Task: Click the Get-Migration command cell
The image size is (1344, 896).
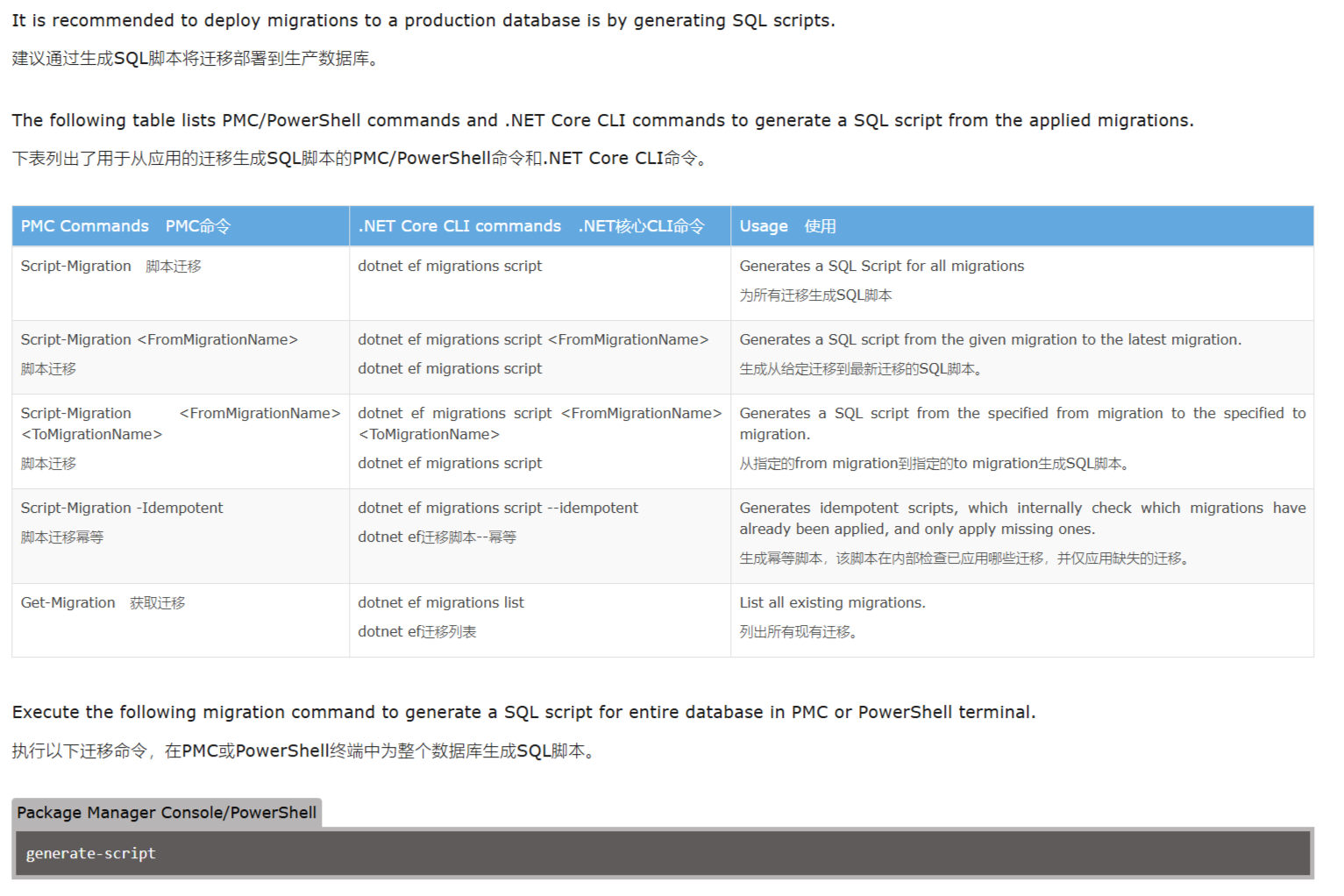Action: pos(181,620)
